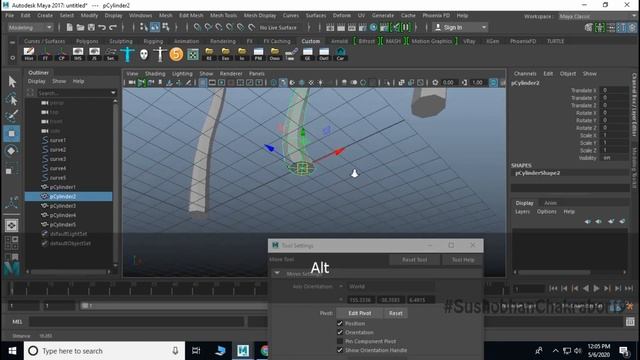Click the Outliner search field

[x=73, y=93]
